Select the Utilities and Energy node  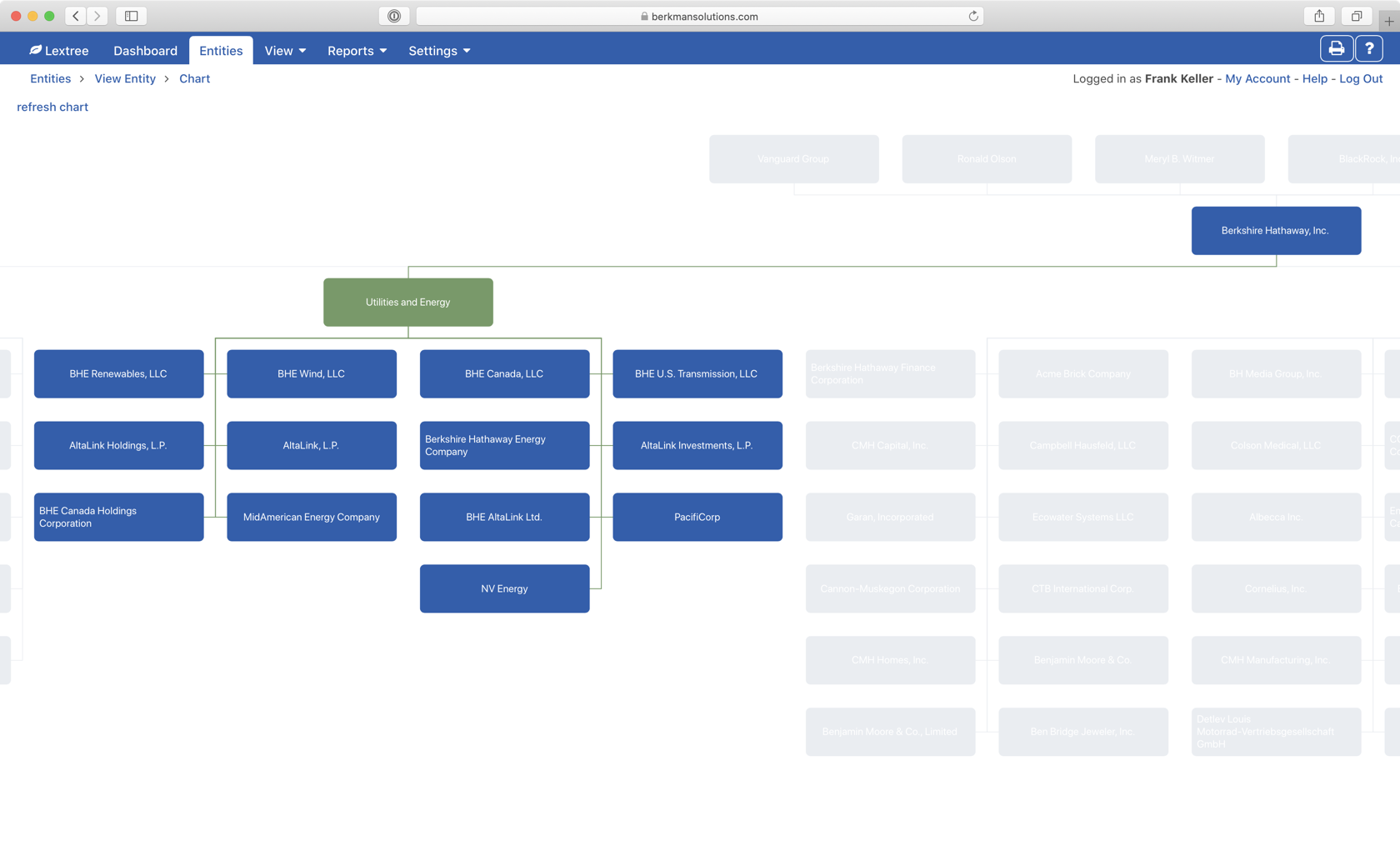tap(408, 303)
